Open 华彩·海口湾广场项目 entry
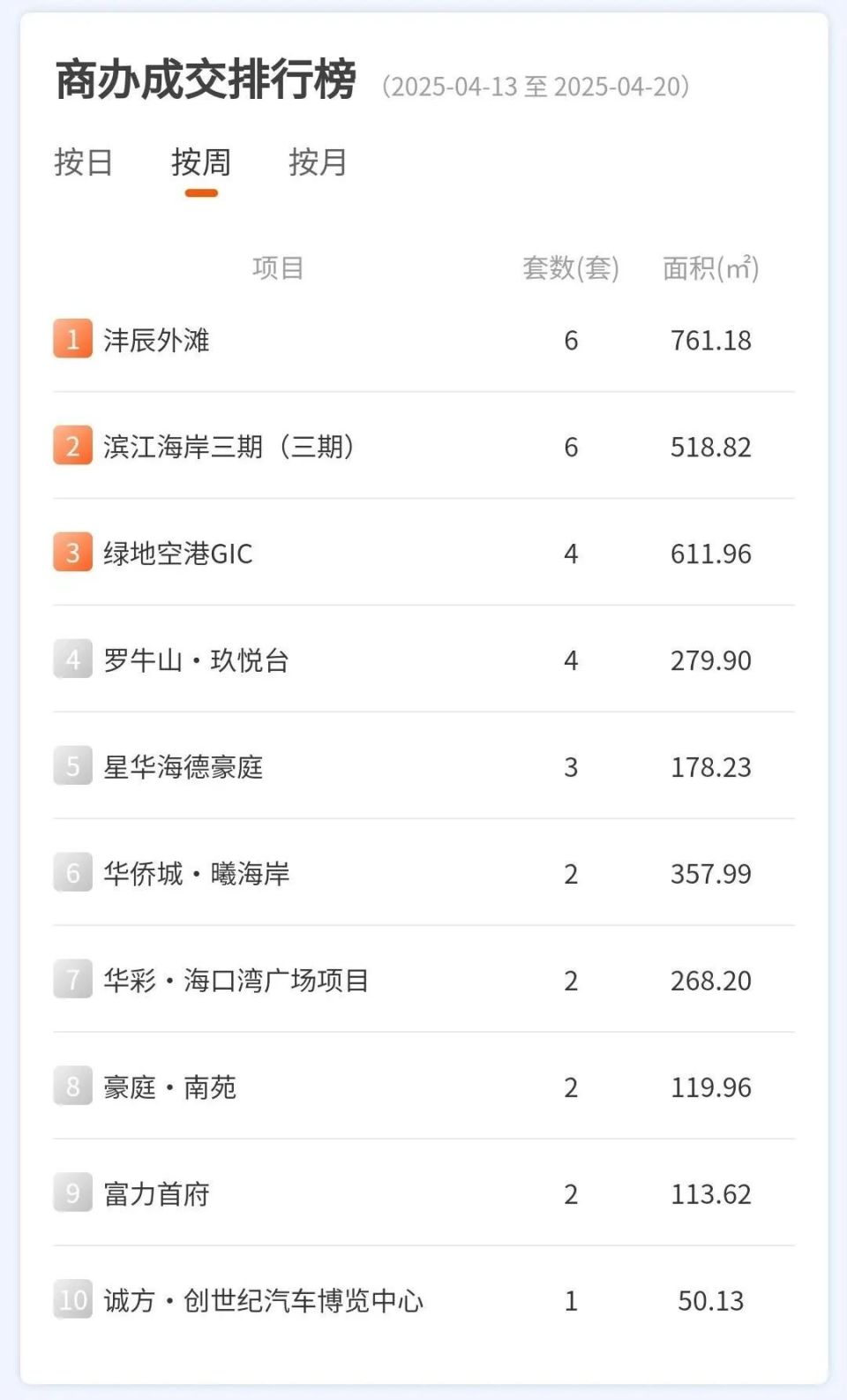Screen dimensions: 847x1400 tap(236, 982)
